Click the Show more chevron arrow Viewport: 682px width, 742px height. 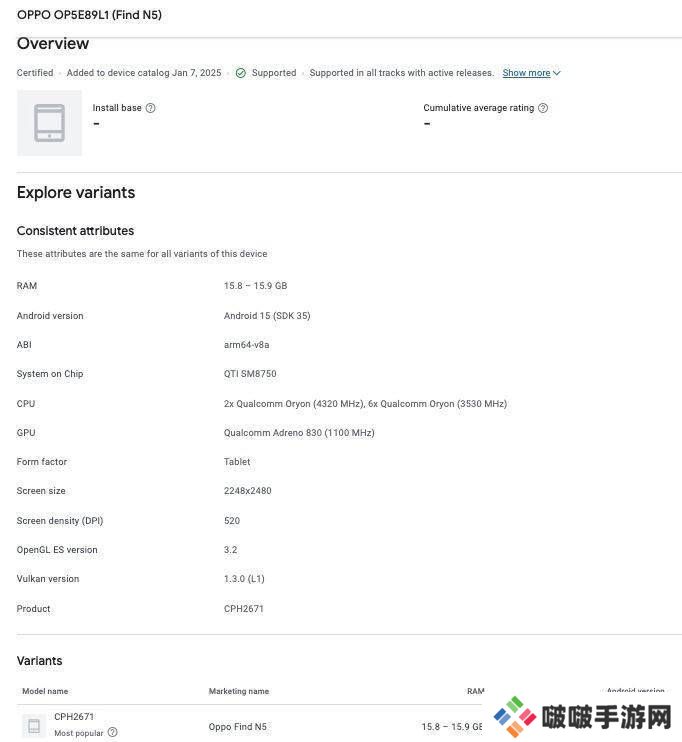coord(557,73)
